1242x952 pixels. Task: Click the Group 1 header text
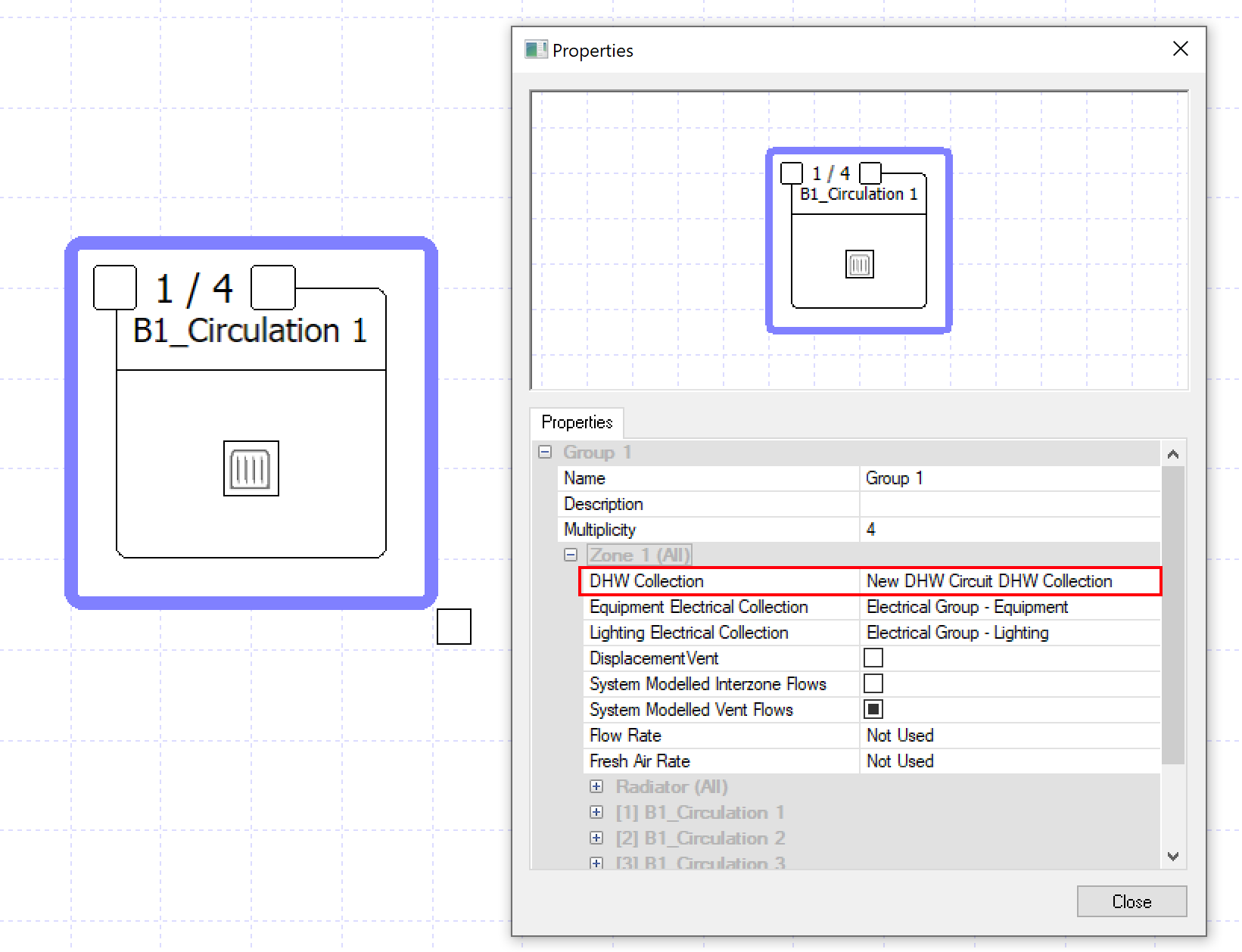(x=597, y=453)
